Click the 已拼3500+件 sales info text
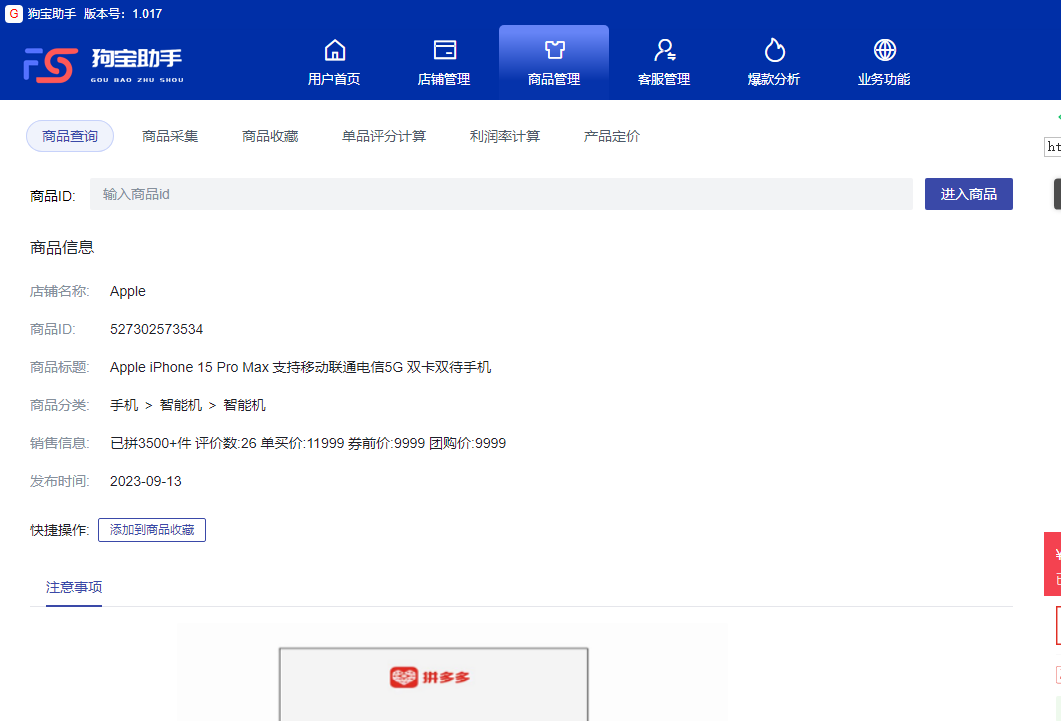1061x721 pixels. click(x=308, y=443)
